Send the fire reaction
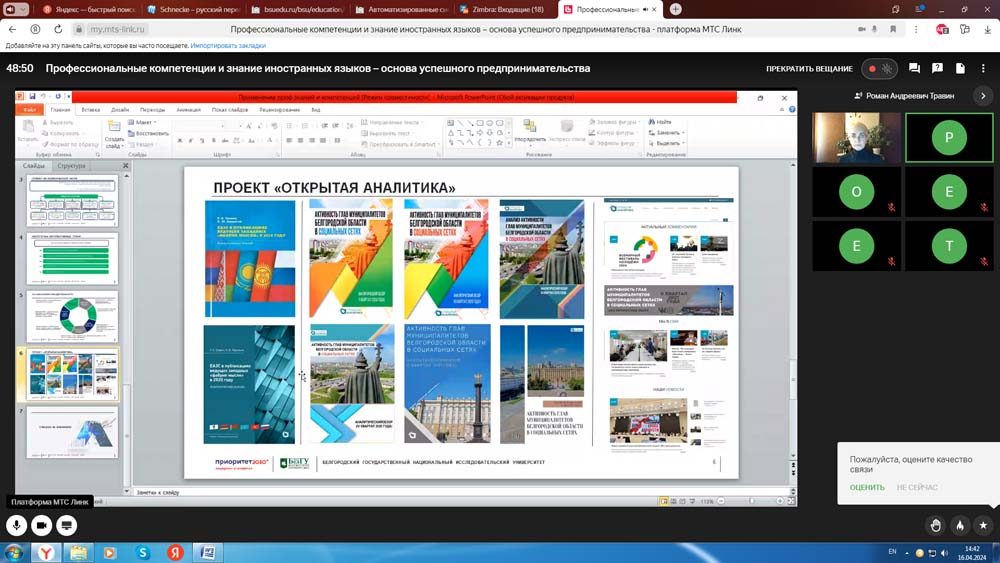This screenshot has height=563, width=1000. tap(960, 525)
